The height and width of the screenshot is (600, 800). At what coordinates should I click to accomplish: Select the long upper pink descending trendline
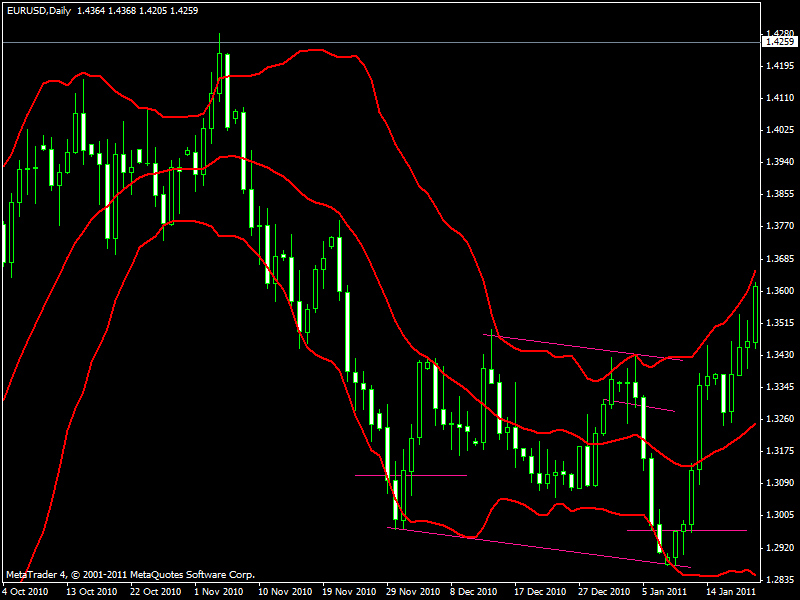coord(583,347)
